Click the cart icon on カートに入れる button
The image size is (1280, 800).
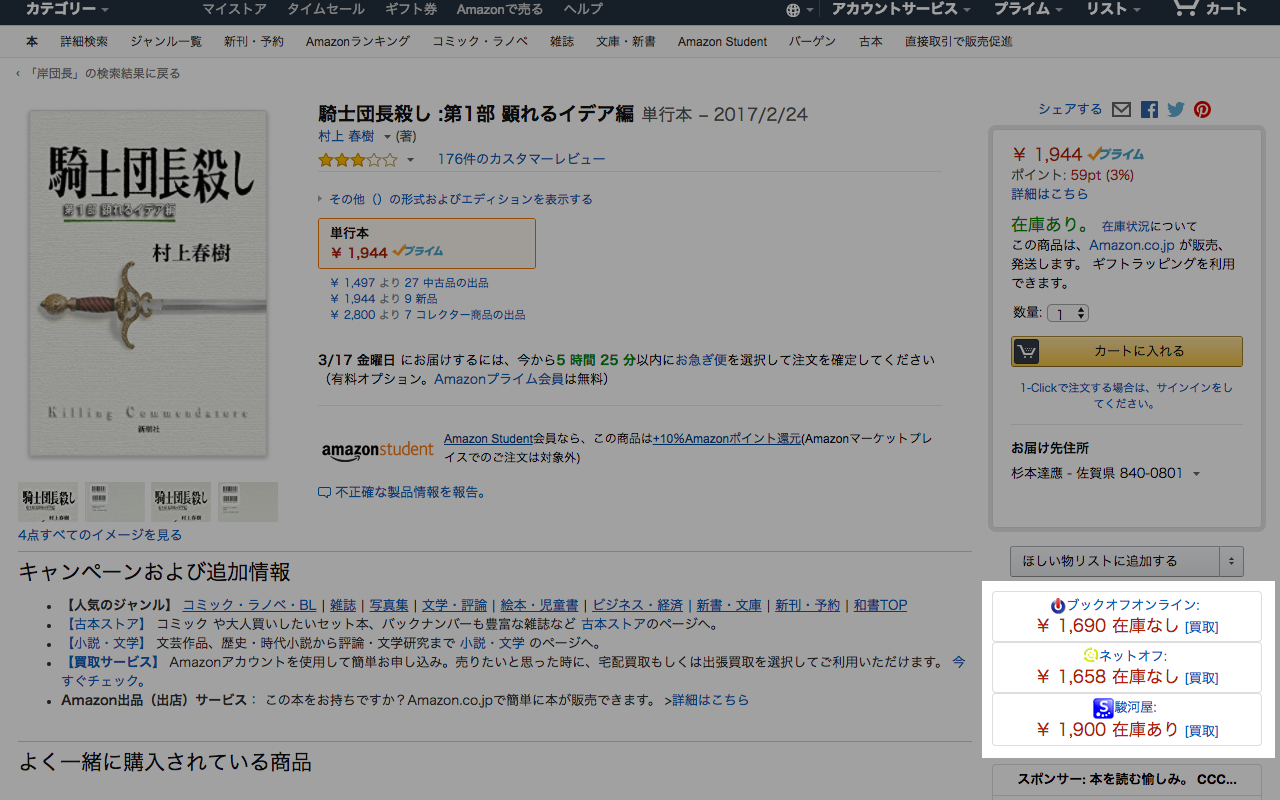pos(1027,351)
